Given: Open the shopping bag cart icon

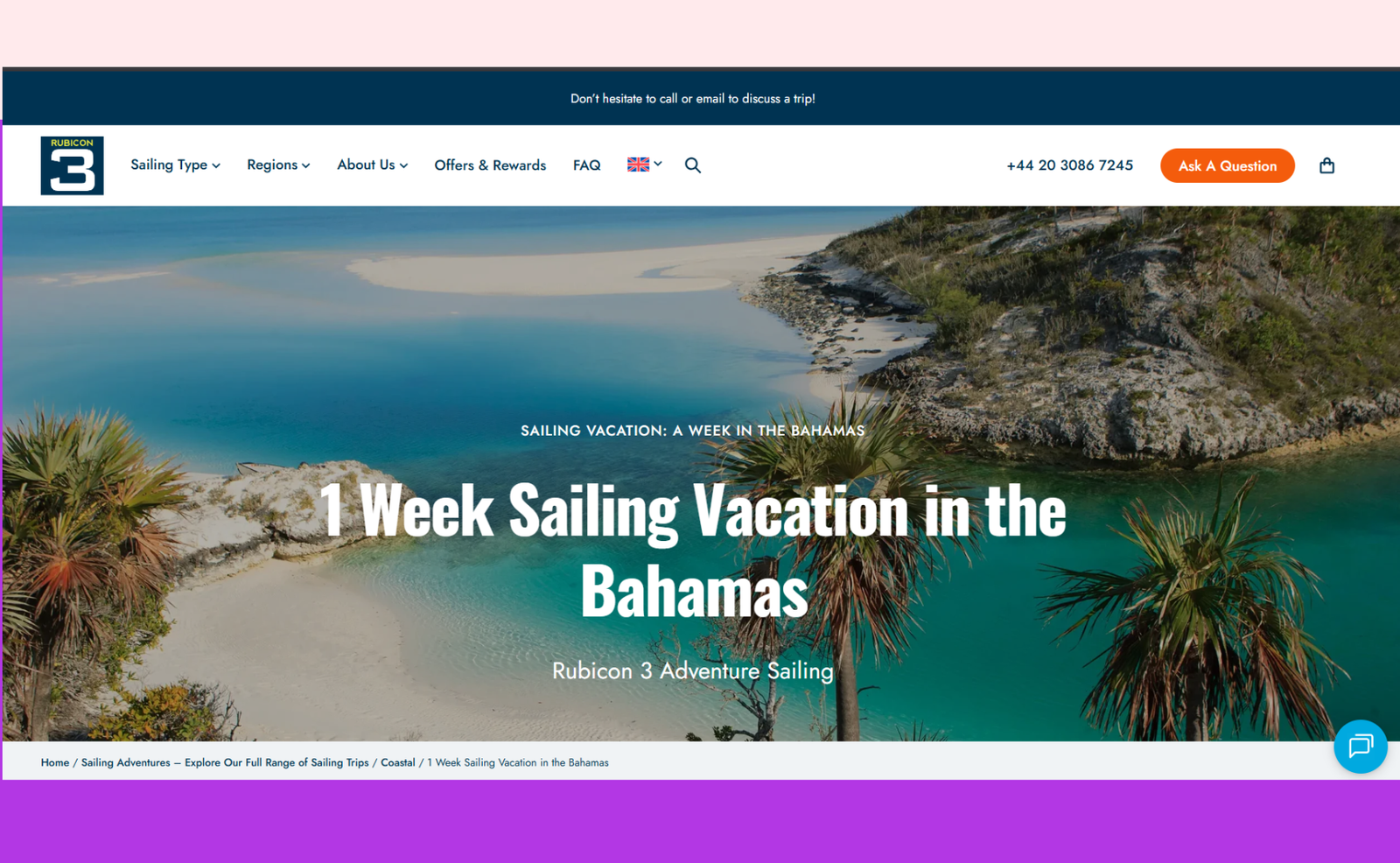Looking at the screenshot, I should (x=1326, y=165).
